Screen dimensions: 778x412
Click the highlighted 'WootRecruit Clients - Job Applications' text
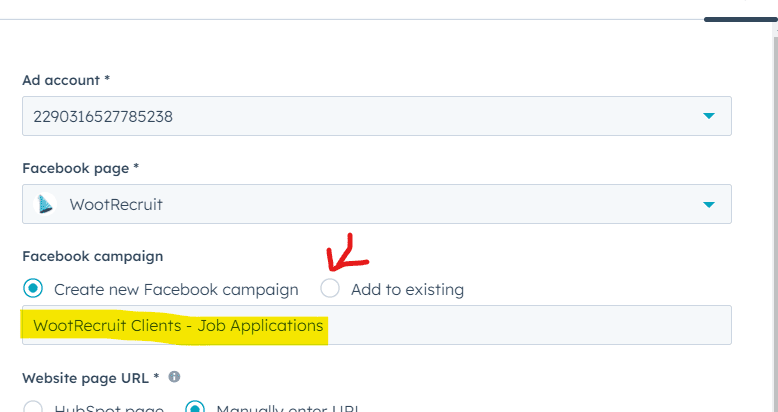178,326
